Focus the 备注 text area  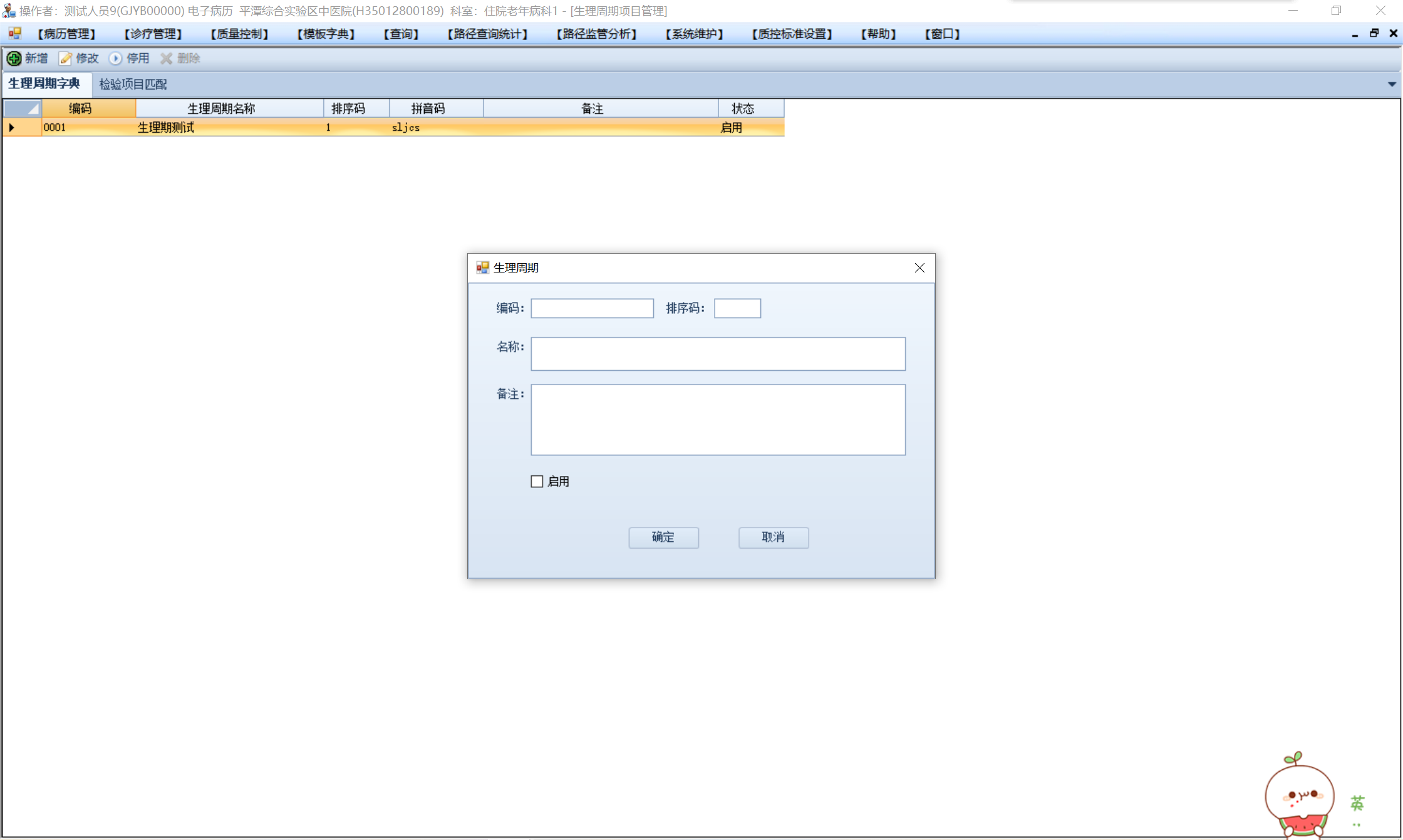[718, 420]
